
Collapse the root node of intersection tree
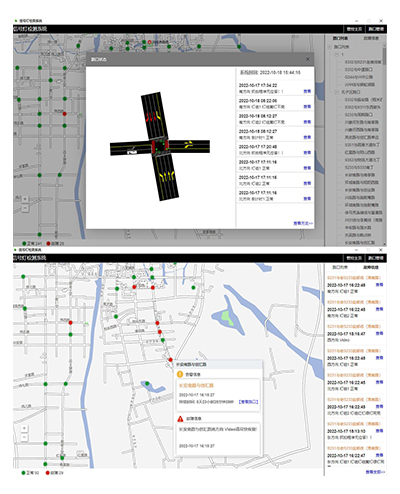(330, 47)
